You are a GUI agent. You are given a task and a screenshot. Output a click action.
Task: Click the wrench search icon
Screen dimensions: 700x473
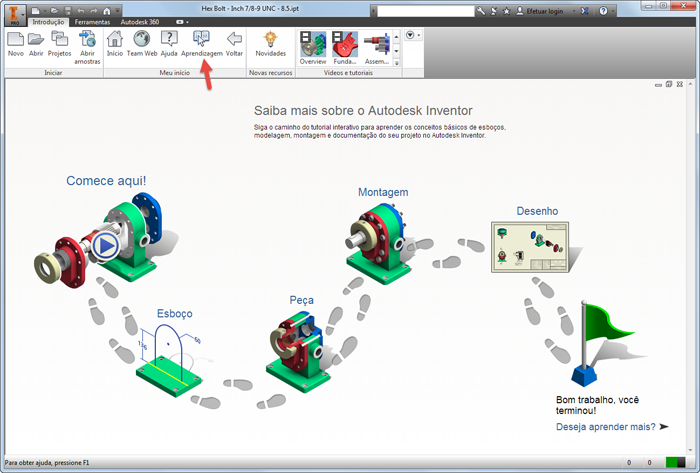coord(481,11)
